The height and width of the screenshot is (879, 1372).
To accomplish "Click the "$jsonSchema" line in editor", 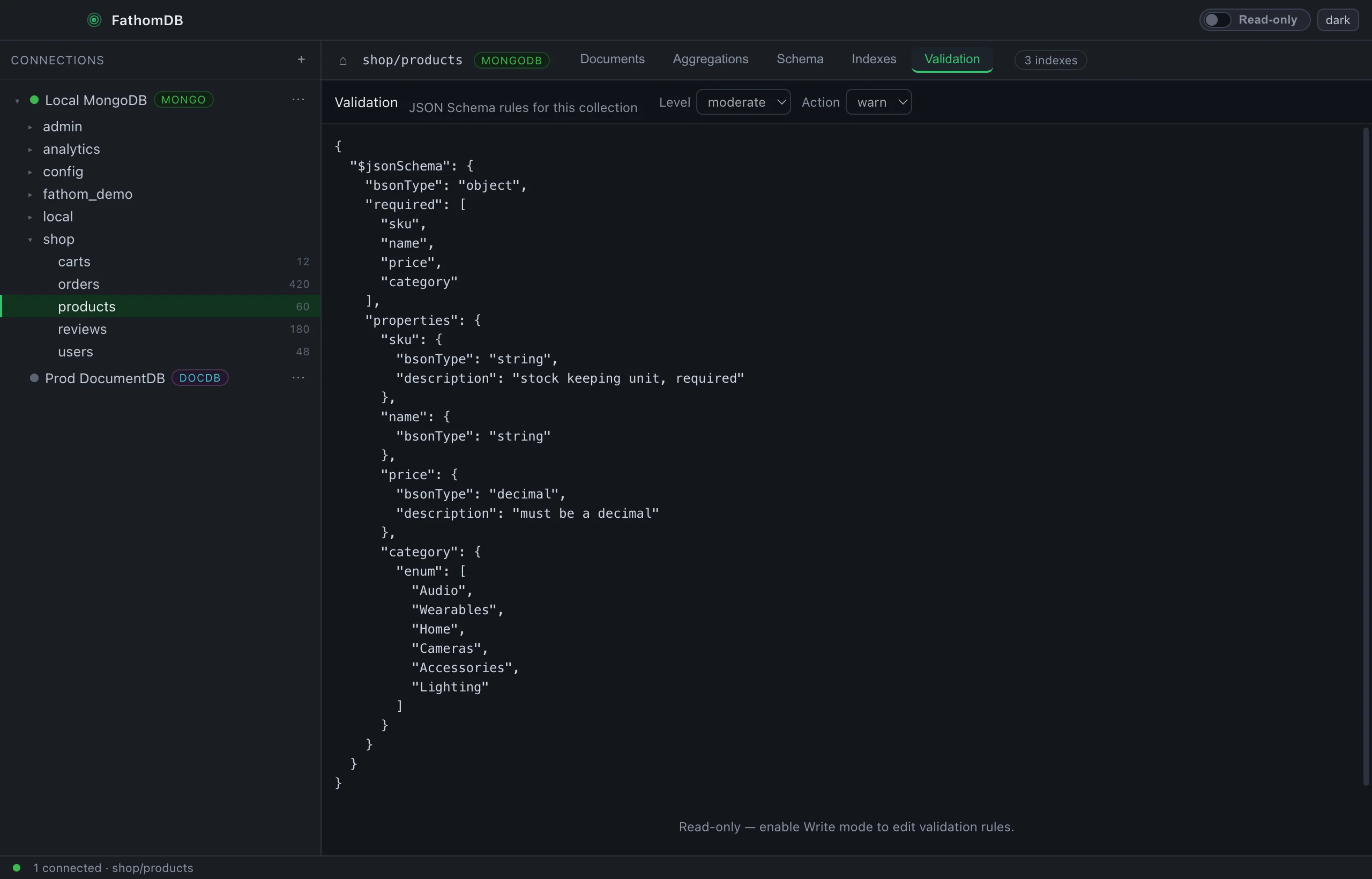I will pos(411,166).
